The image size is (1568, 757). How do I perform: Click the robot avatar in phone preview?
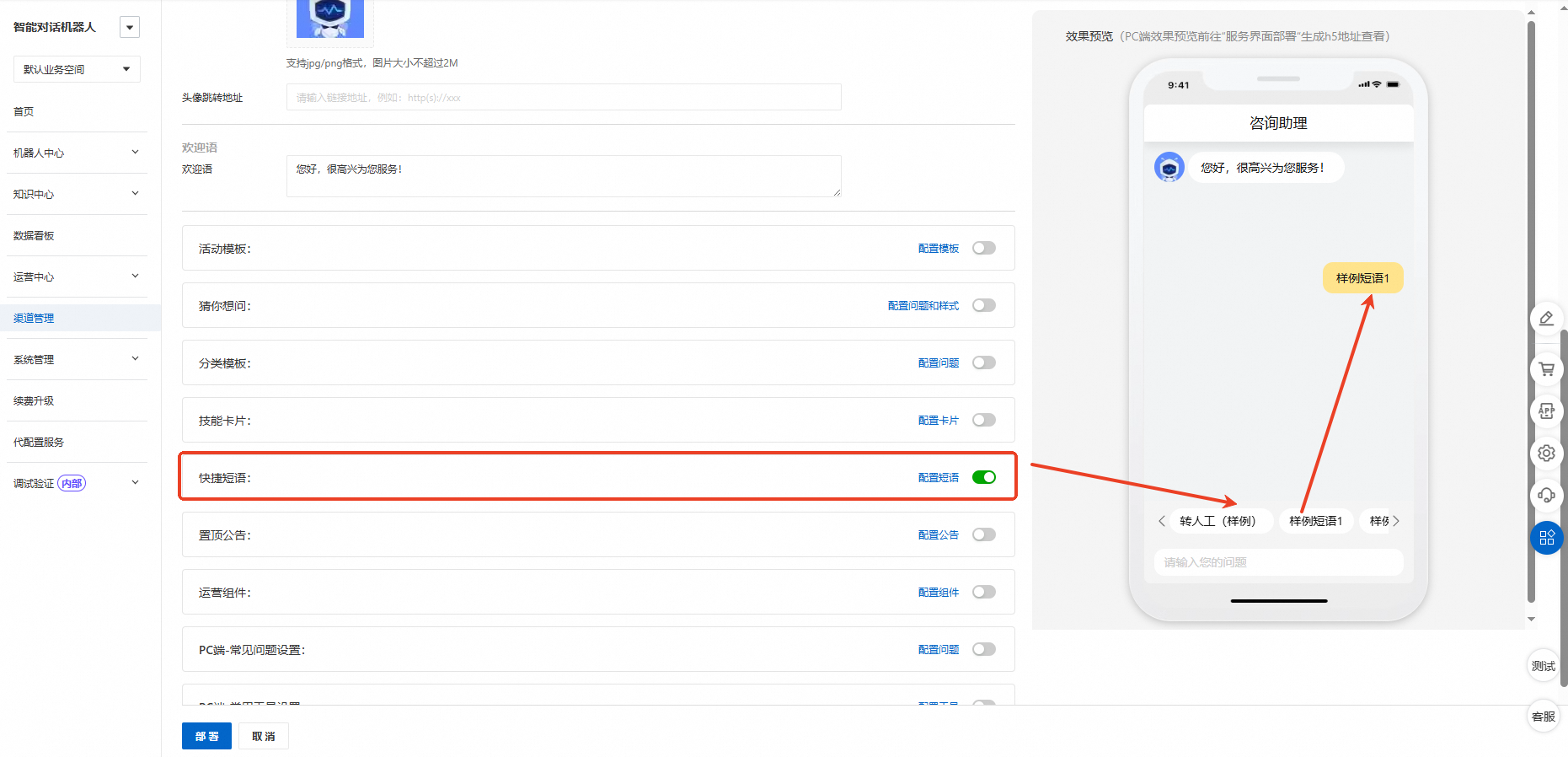pyautogui.click(x=1169, y=168)
